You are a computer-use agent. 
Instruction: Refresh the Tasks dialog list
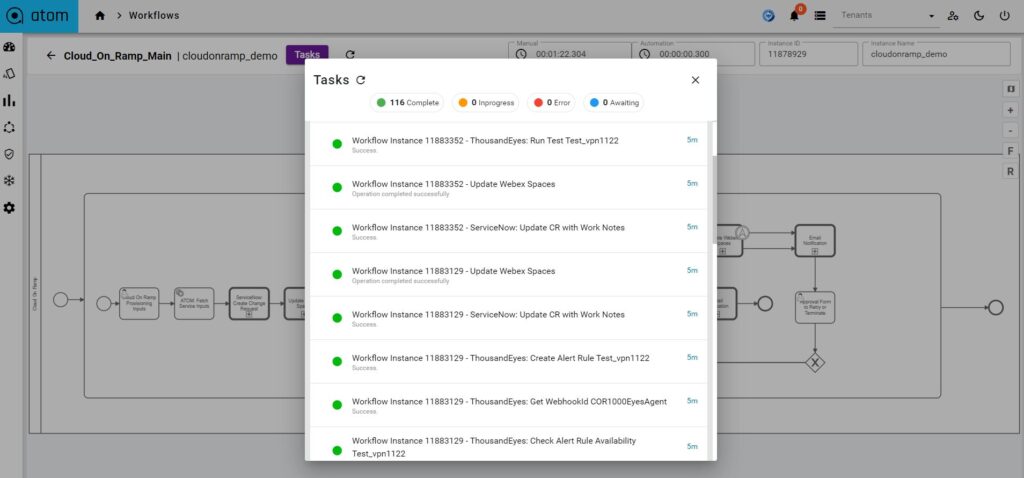point(360,80)
